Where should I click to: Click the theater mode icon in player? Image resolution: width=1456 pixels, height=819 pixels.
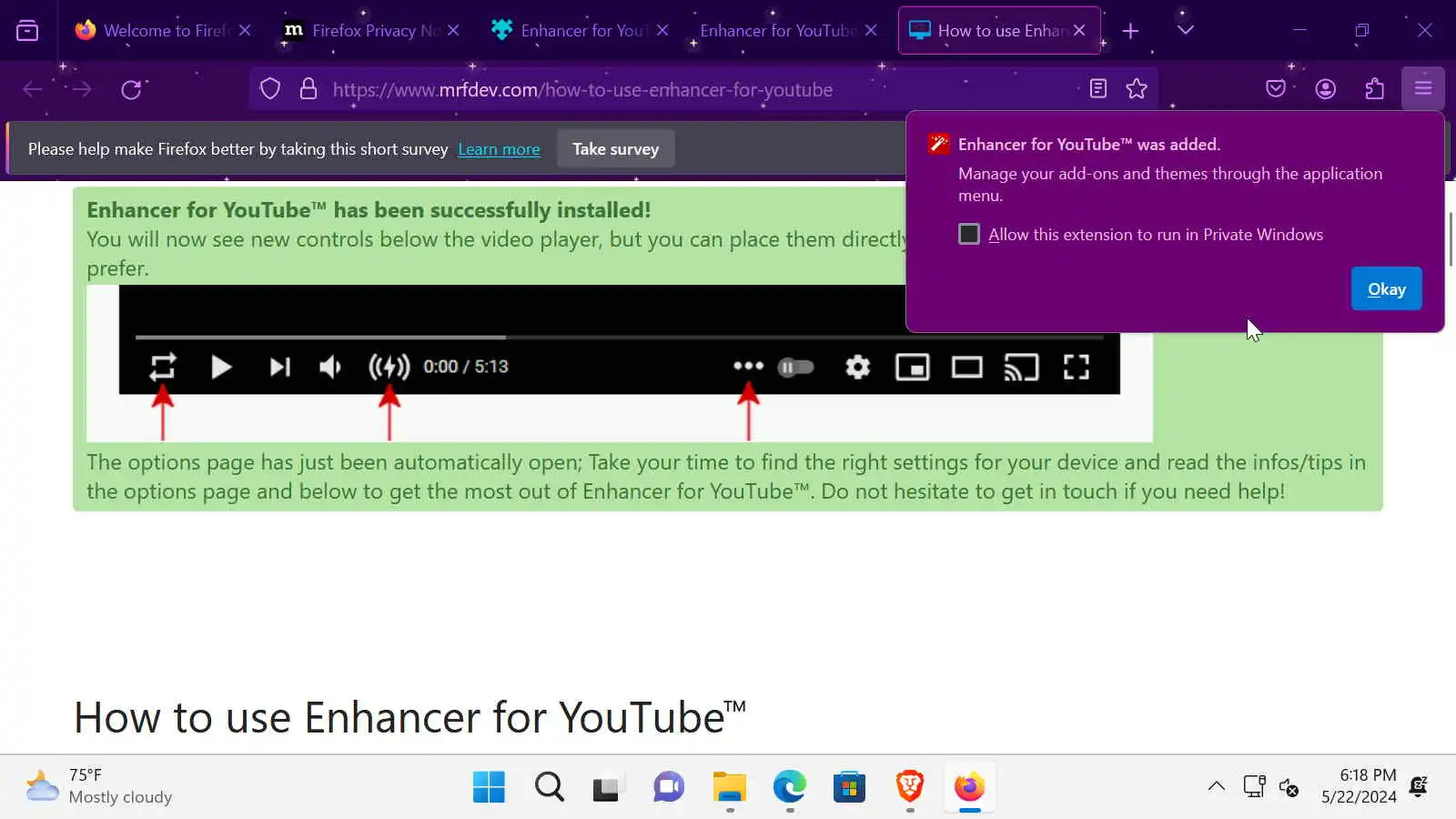pyautogui.click(x=966, y=367)
